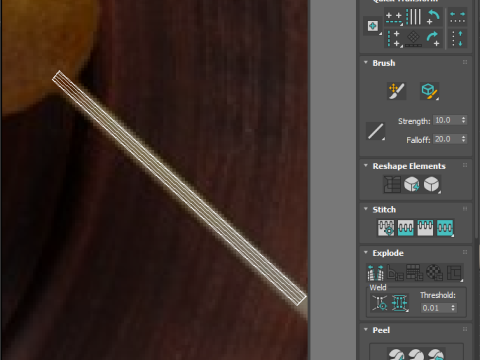Viewport: 480px width, 360px height.
Task: Select the Relax brush tool
Action: coord(429,91)
